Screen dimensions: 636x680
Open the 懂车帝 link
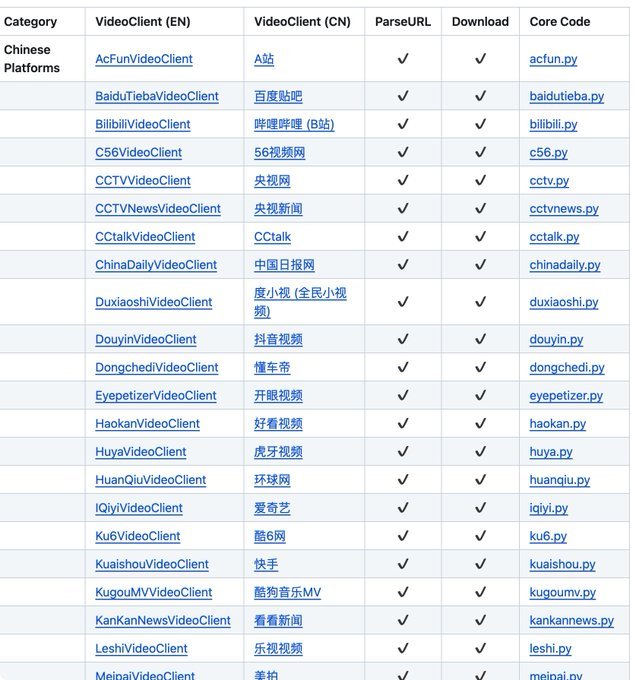272,368
